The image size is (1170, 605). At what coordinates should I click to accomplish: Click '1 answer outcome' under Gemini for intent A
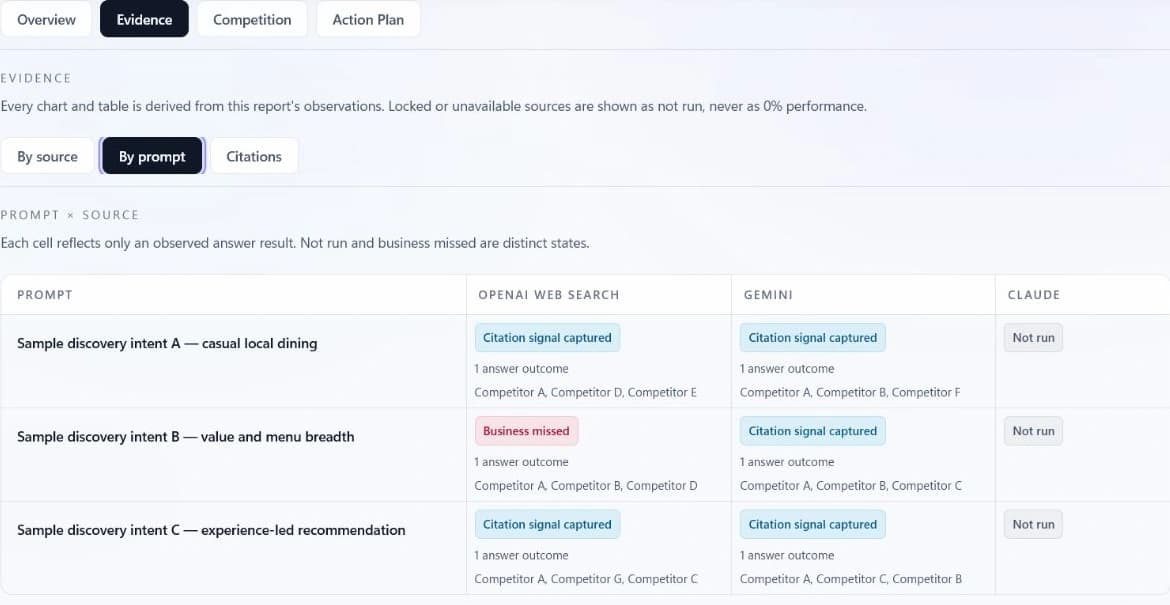[786, 369]
